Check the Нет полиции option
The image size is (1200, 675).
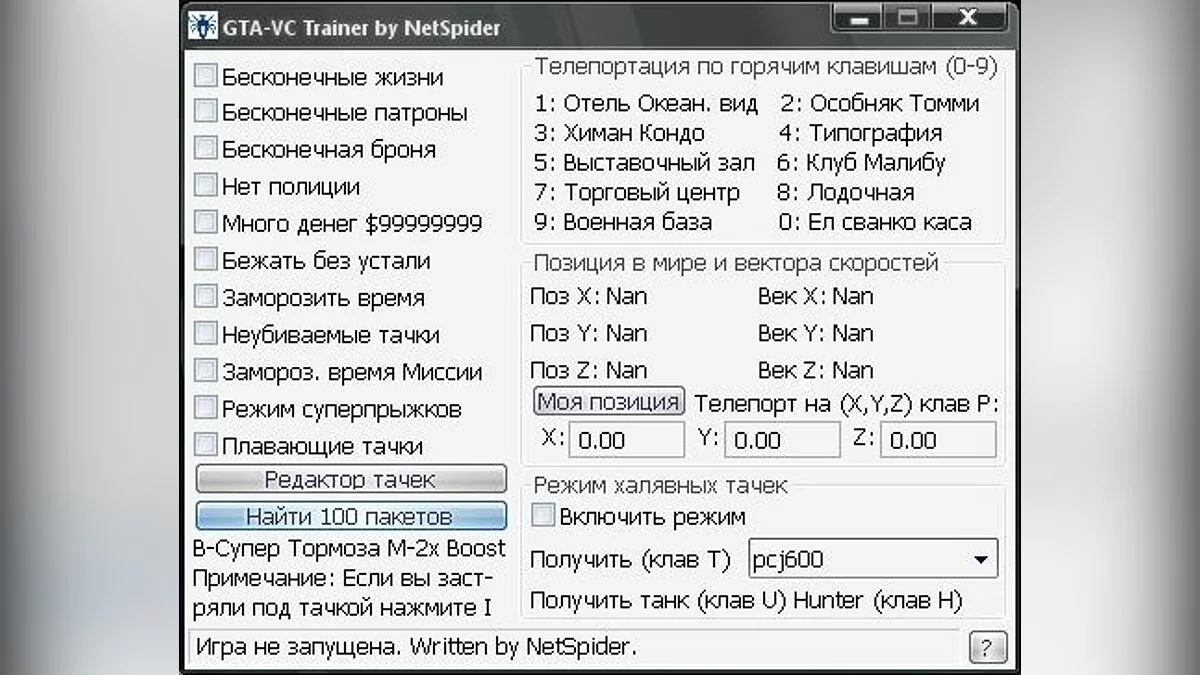[205, 186]
